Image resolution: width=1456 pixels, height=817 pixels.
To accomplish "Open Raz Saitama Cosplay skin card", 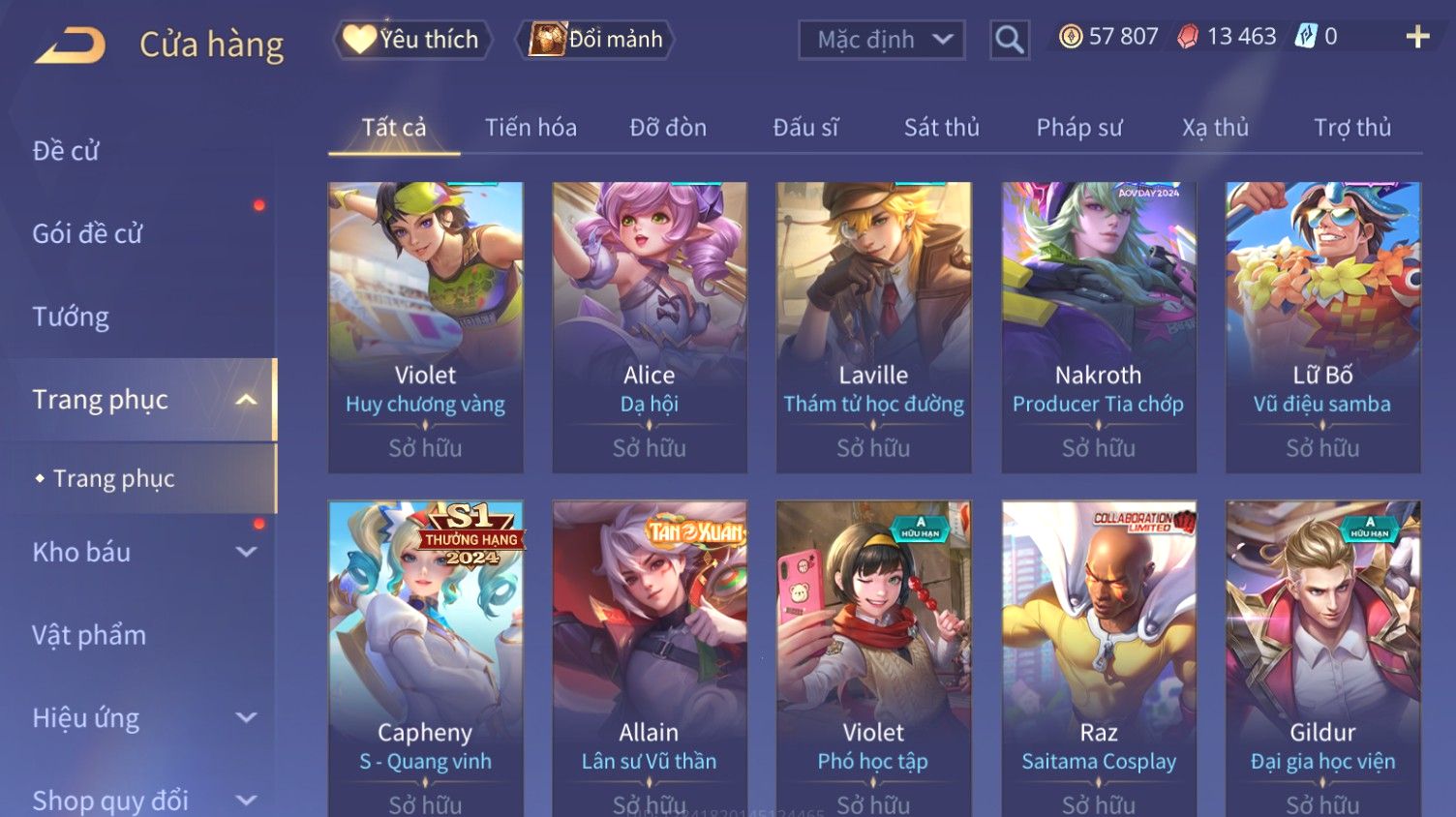I will click(1098, 658).
